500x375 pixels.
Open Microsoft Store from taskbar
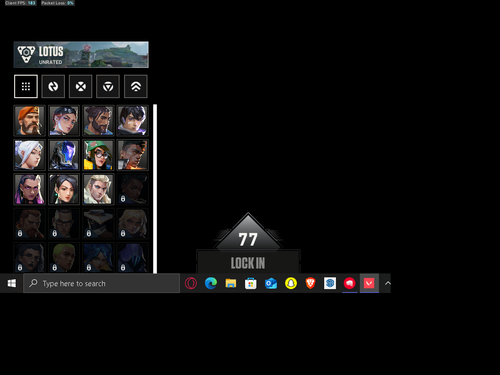click(251, 283)
